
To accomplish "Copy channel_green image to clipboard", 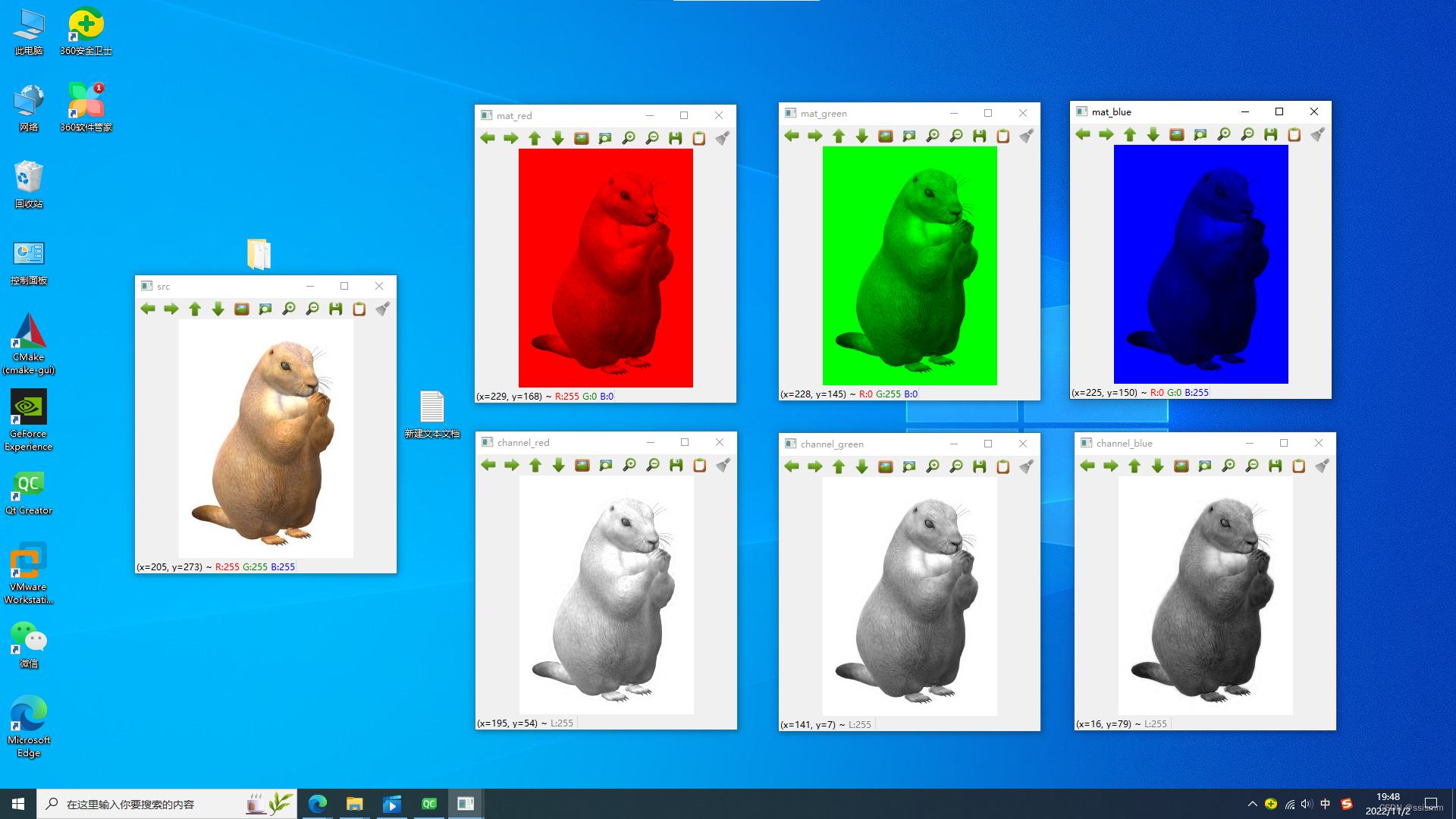I will point(1003,466).
